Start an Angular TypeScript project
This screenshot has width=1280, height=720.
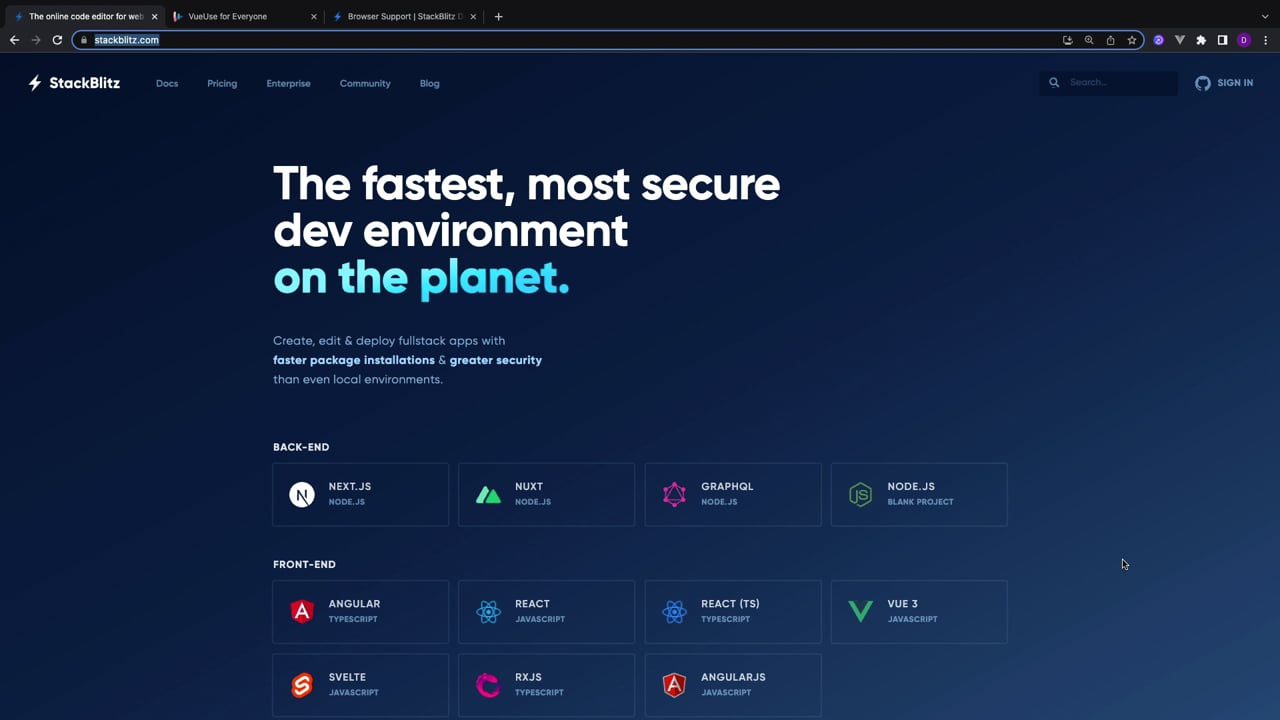tap(360, 611)
